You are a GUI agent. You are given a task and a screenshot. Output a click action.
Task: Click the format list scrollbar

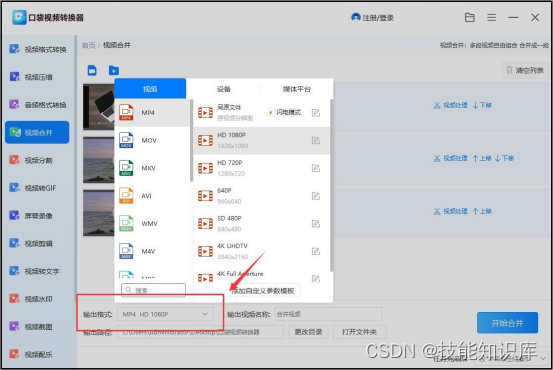(x=192, y=140)
